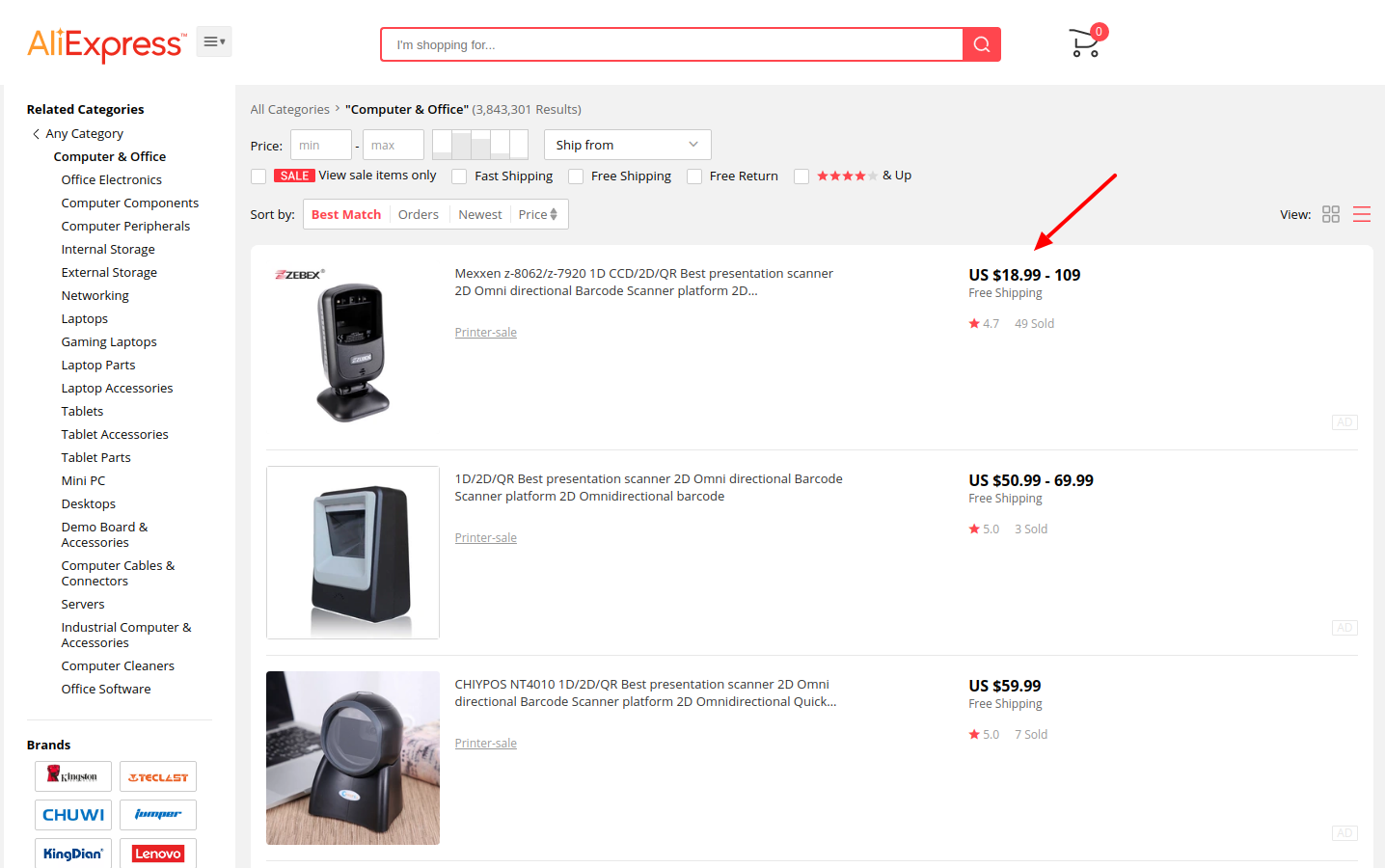The image size is (1385, 868).
Task: Open Mini PC category
Action: click(84, 481)
